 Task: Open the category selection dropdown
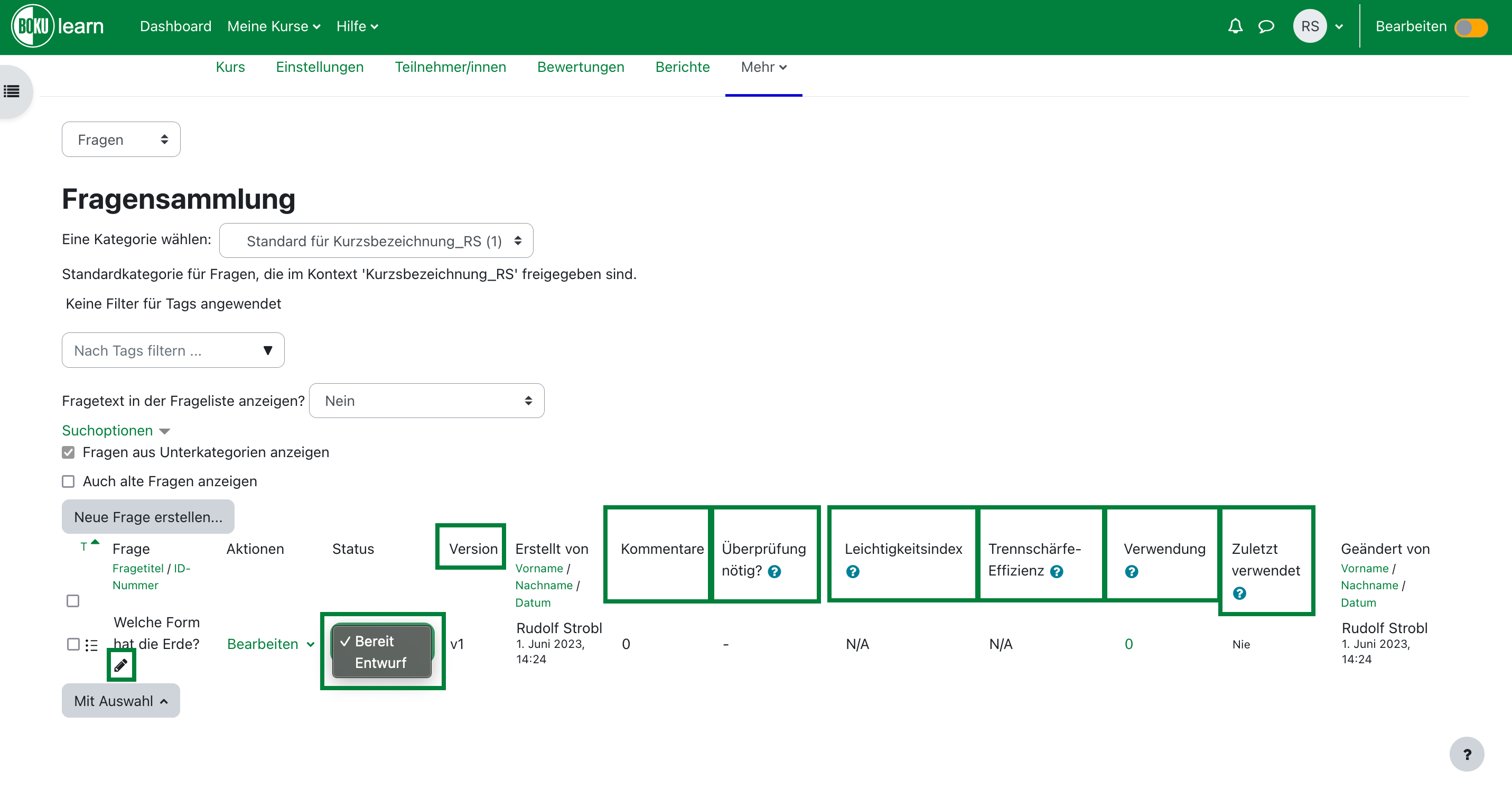click(376, 241)
